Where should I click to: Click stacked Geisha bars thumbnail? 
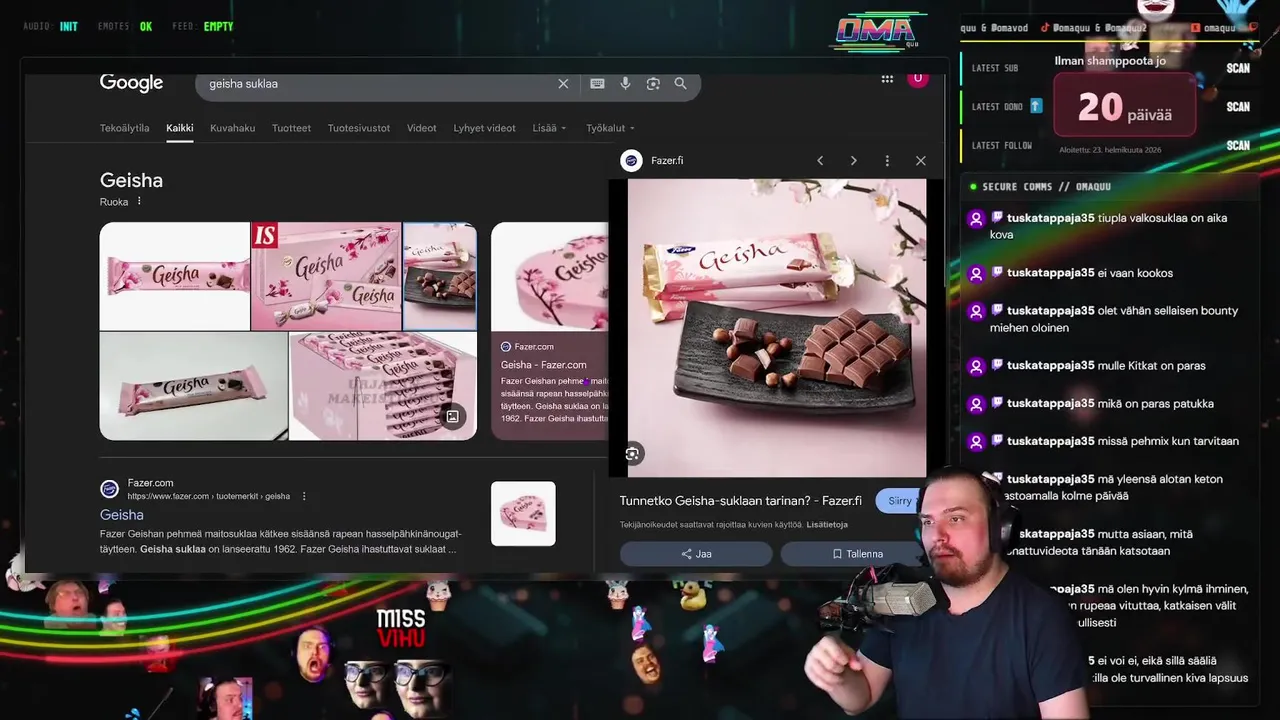pyautogui.click(x=383, y=386)
